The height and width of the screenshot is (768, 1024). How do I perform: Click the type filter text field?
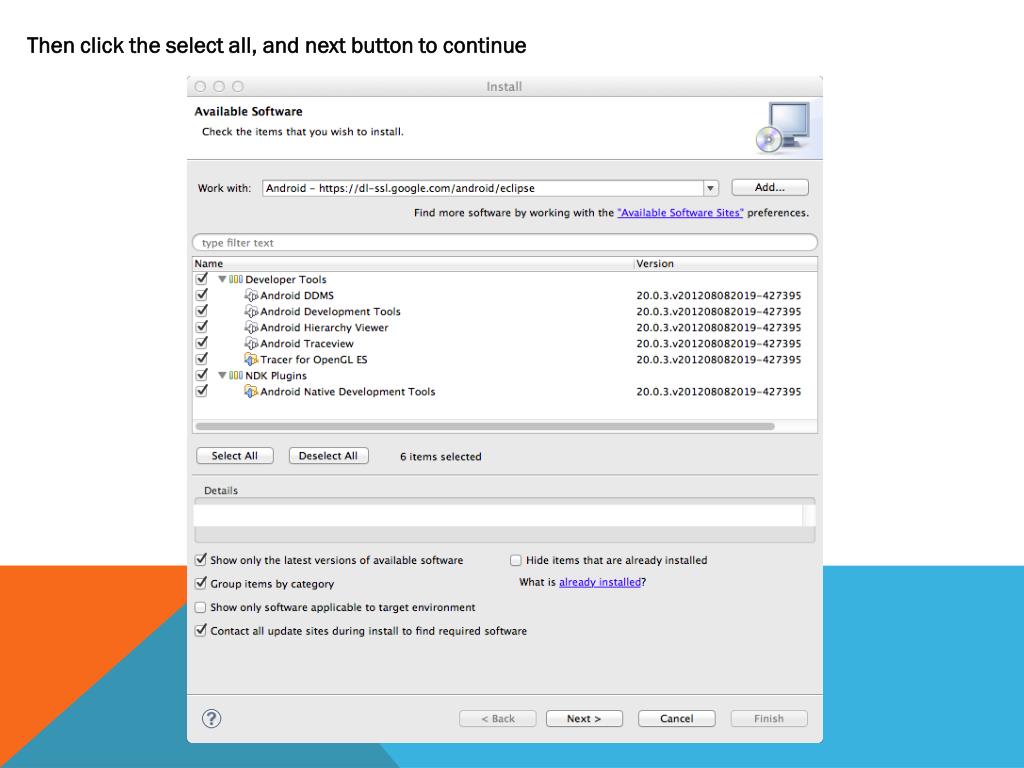point(505,242)
